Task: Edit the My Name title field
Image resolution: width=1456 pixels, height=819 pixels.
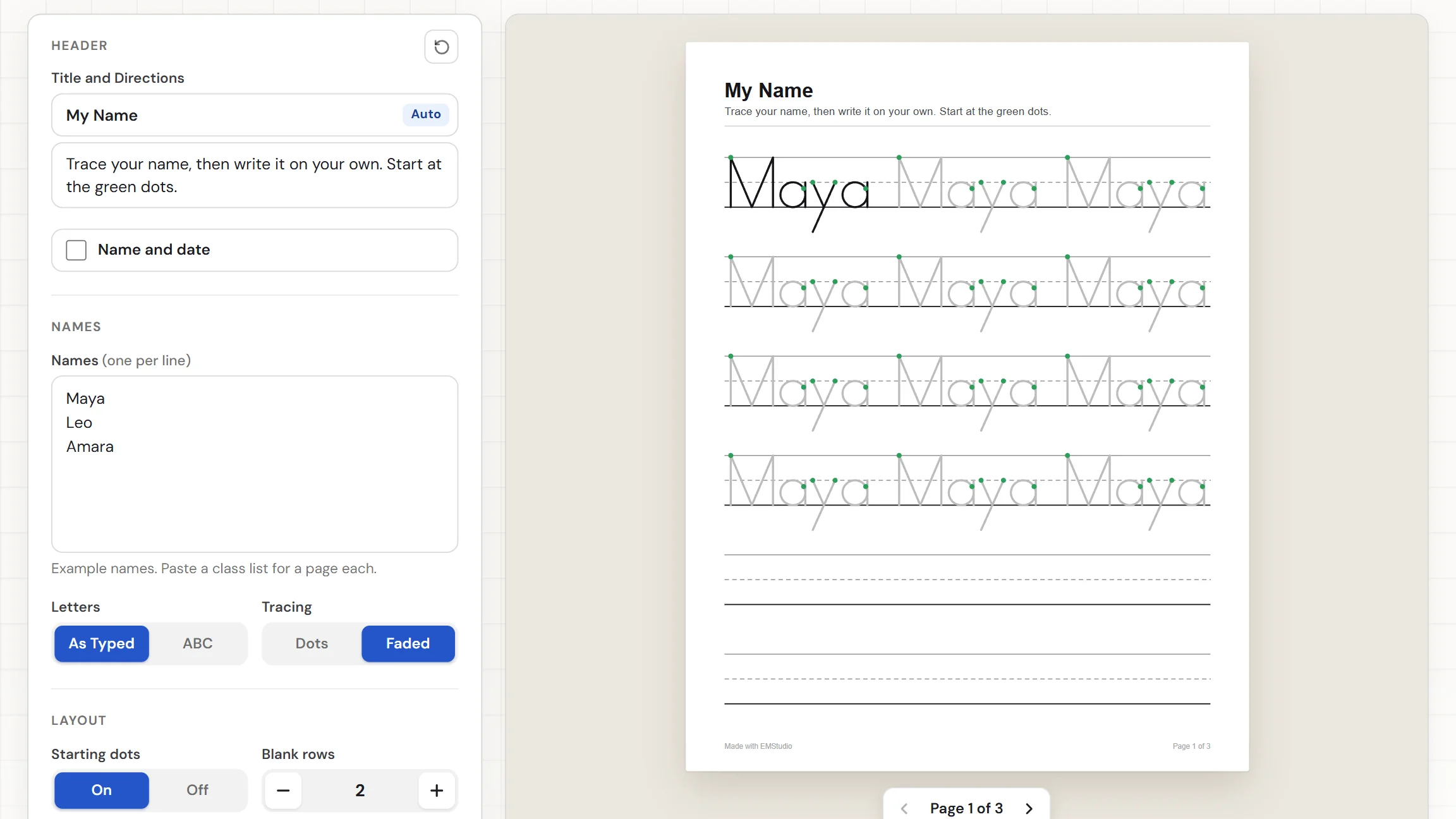Action: (255, 115)
